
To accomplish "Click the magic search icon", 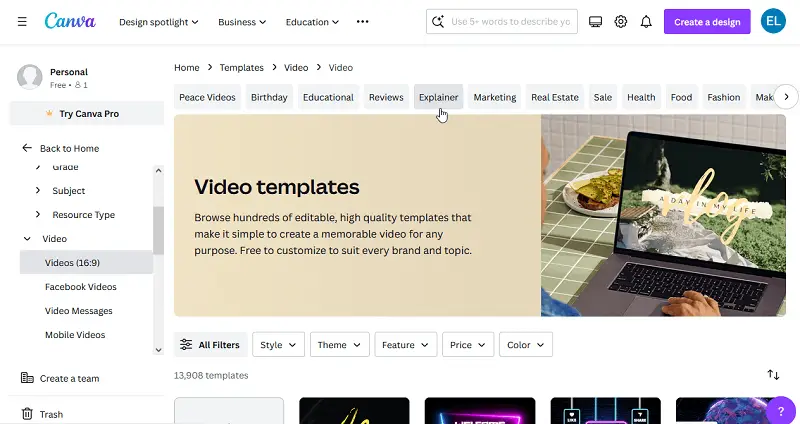I will [x=437, y=21].
